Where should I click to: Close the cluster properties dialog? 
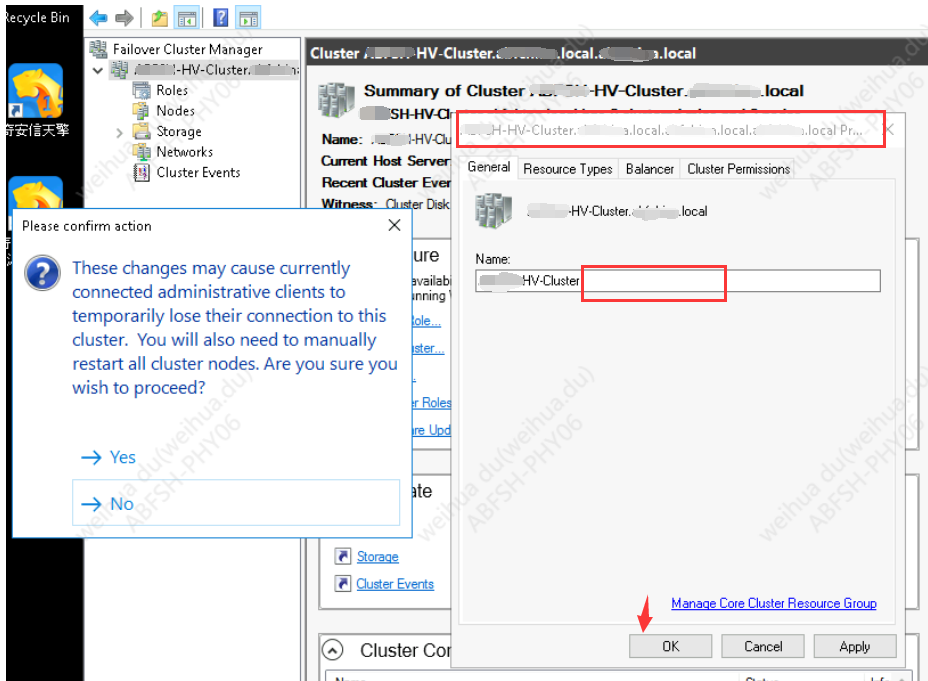click(x=889, y=130)
